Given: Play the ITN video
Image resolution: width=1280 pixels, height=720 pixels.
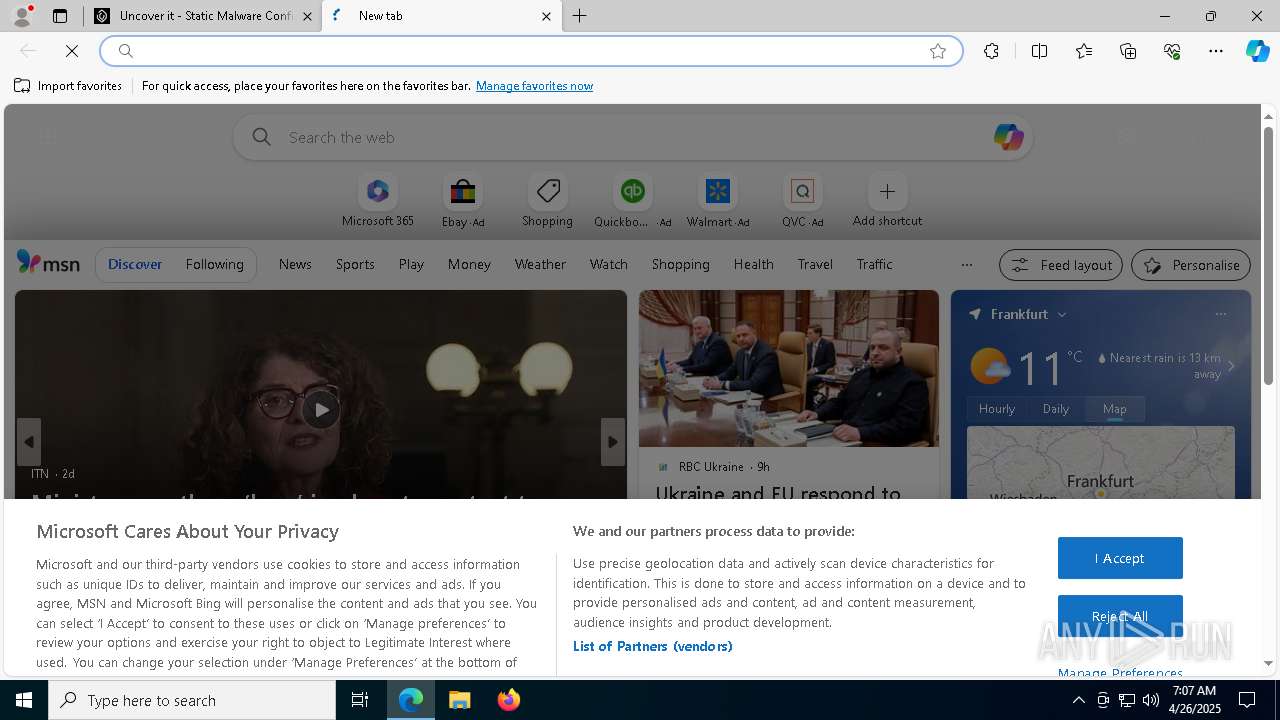Looking at the screenshot, I should 320,409.
